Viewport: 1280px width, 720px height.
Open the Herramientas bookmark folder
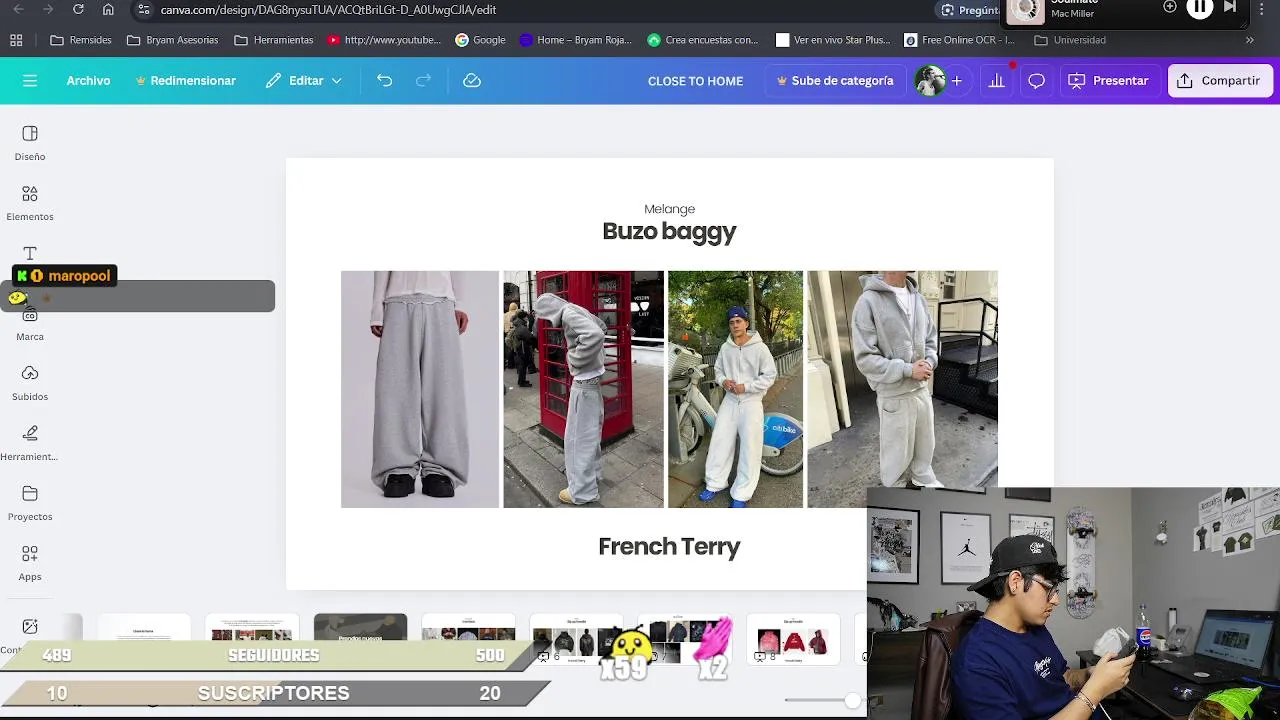tap(274, 40)
